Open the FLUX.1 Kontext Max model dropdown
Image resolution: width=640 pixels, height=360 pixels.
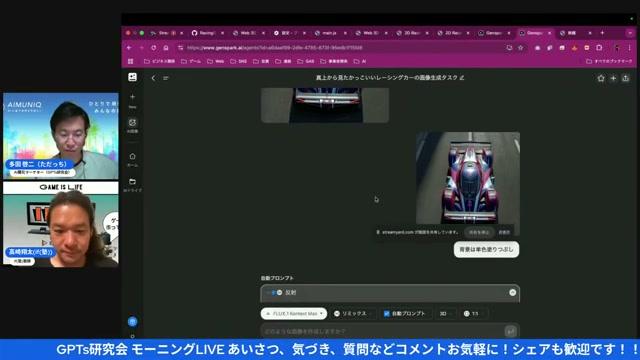coord(294,313)
